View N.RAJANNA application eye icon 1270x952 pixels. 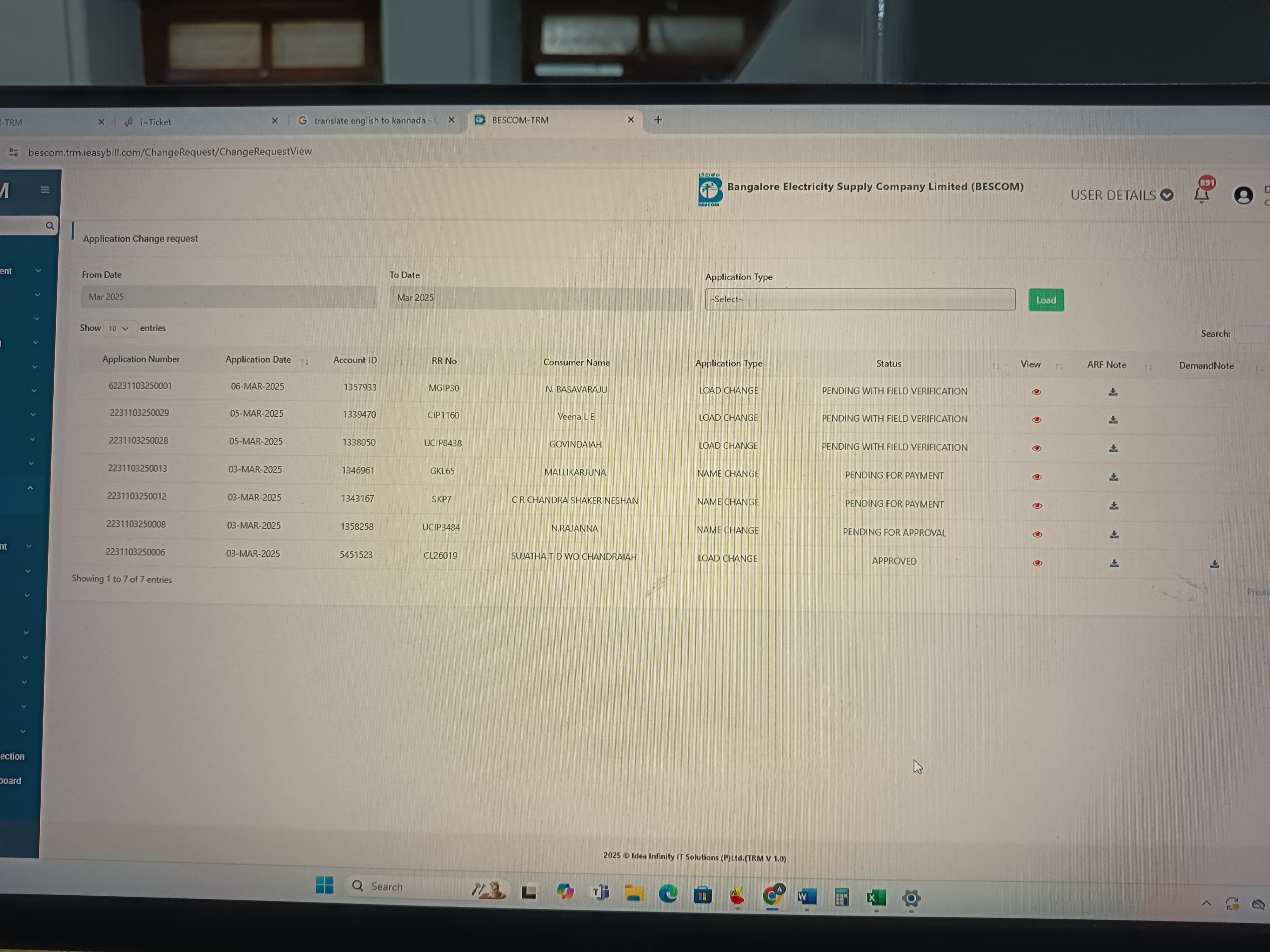1037,534
